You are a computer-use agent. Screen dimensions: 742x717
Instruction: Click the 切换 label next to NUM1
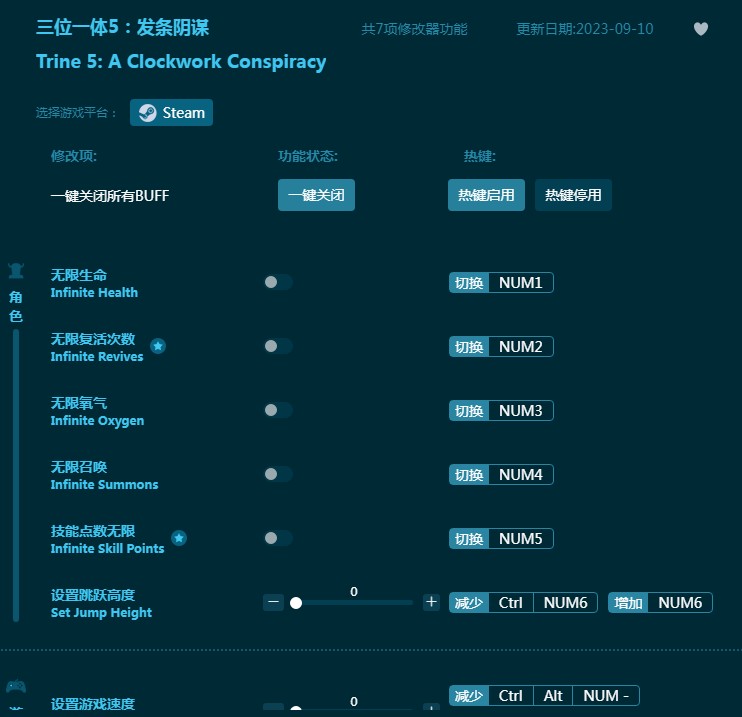(469, 283)
